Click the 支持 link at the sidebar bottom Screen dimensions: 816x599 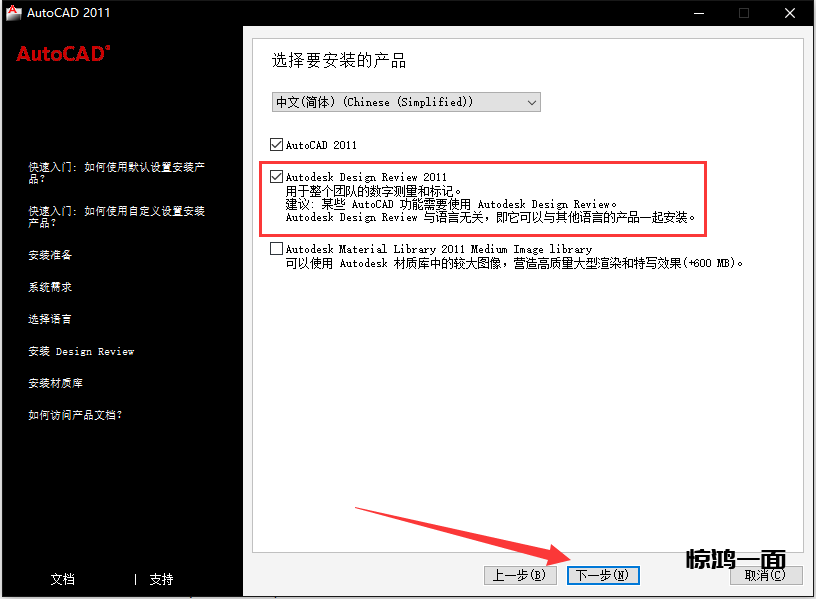161,579
